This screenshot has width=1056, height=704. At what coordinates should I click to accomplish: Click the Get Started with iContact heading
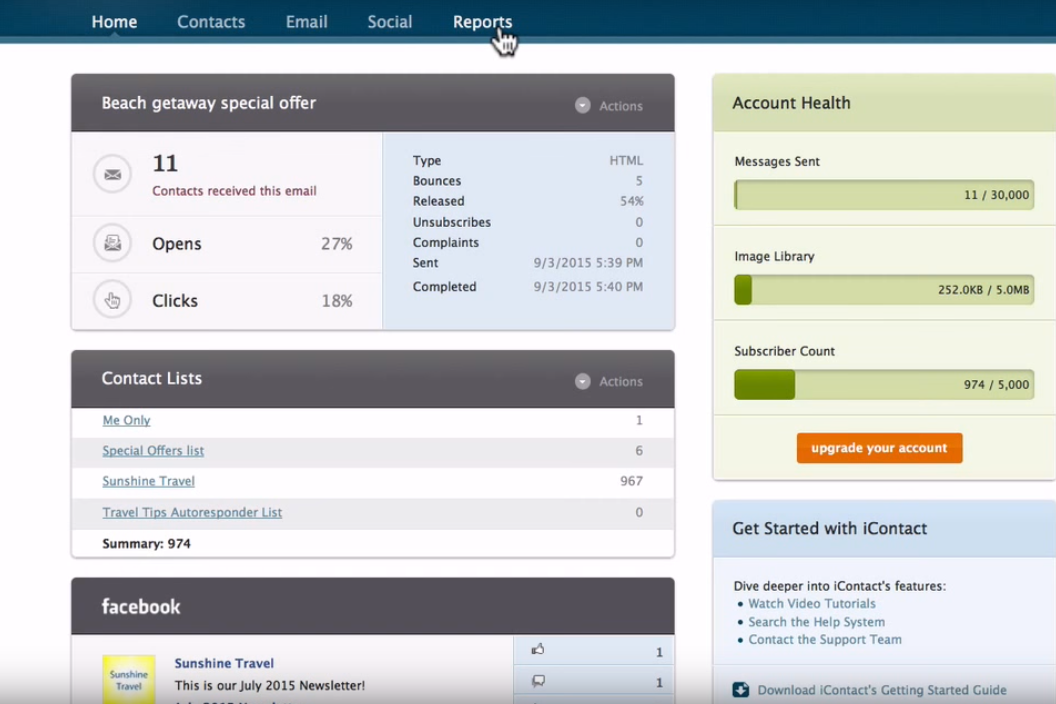(x=829, y=528)
